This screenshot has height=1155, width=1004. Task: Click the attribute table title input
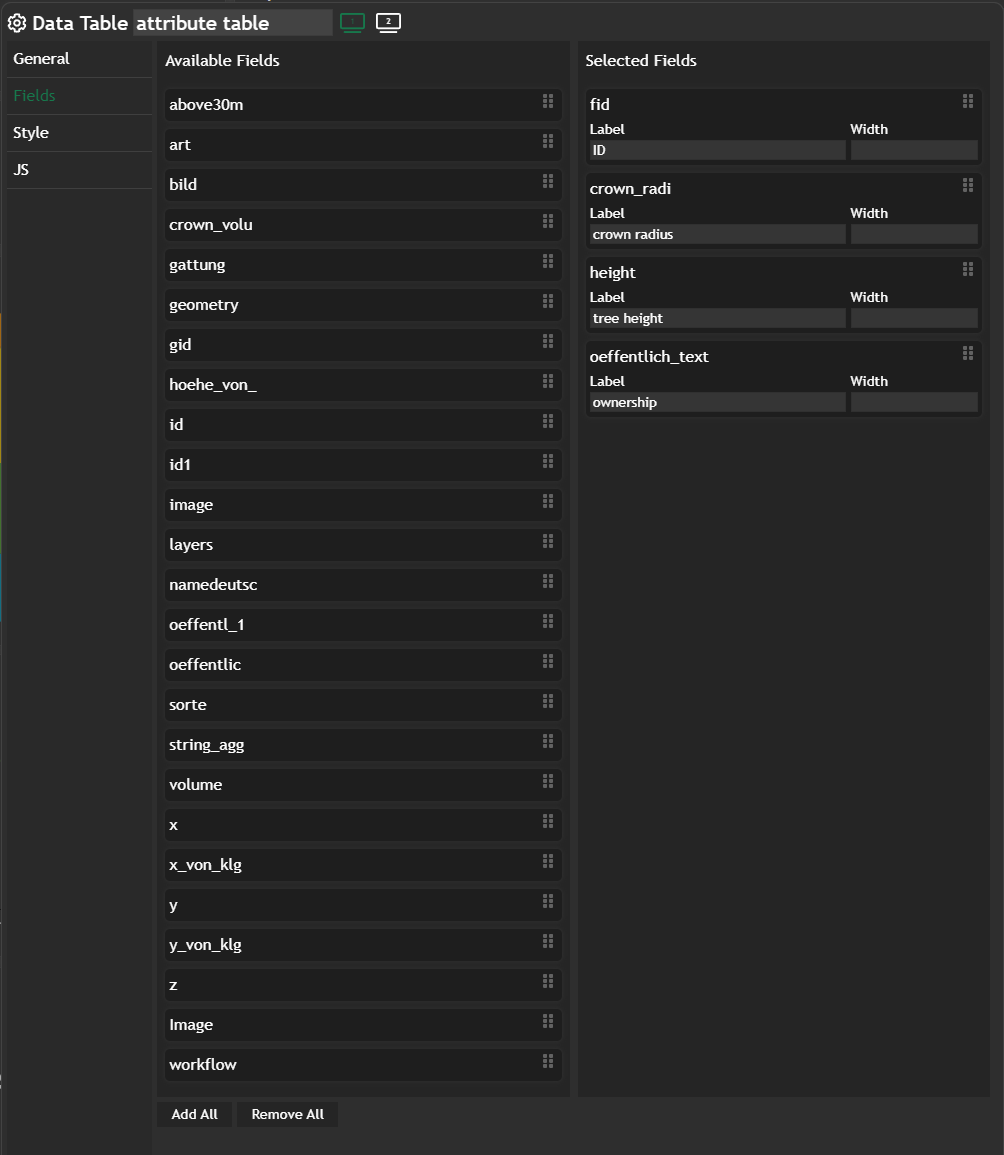232,22
